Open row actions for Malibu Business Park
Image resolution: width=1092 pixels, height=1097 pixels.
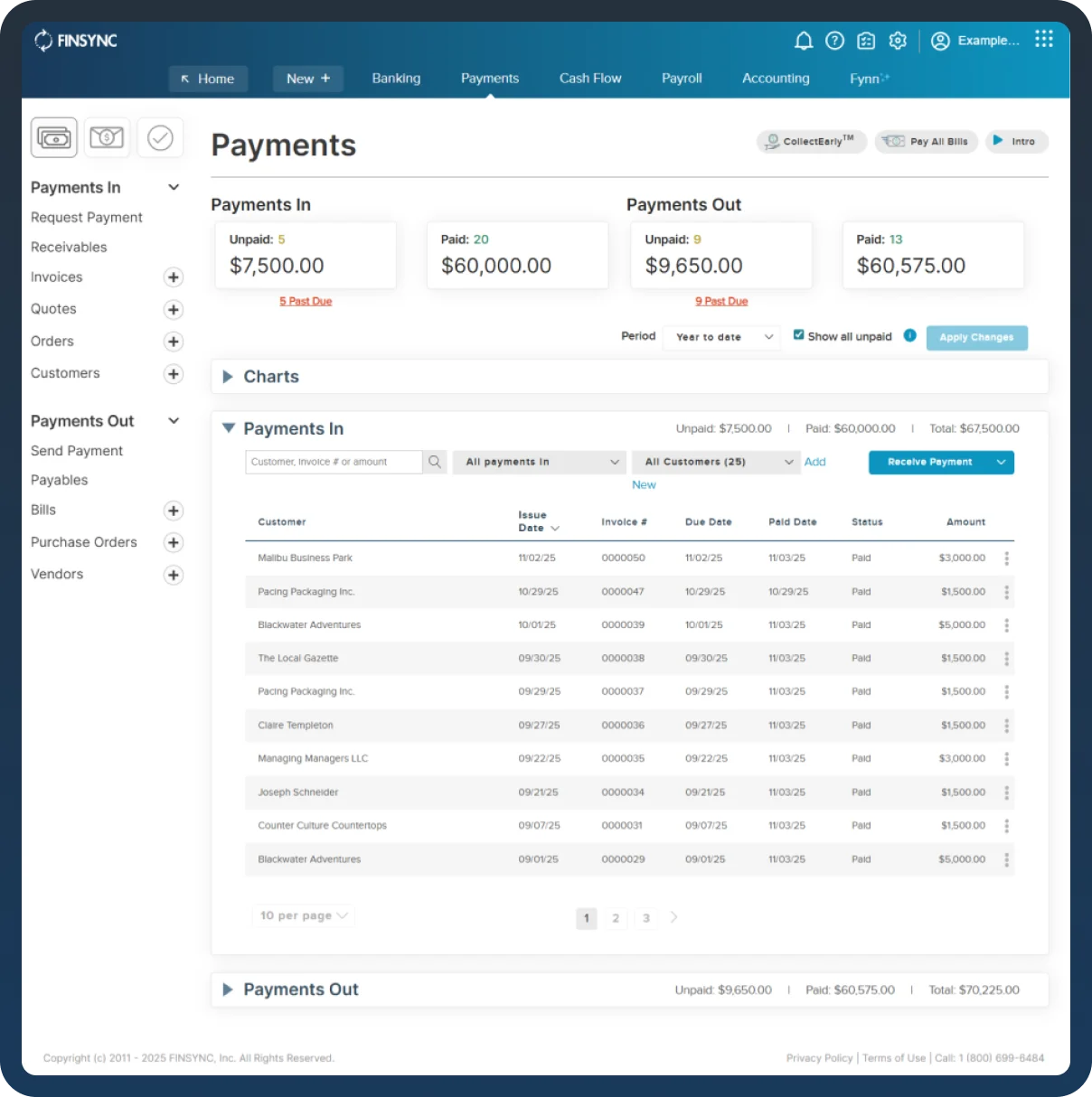click(x=1005, y=558)
